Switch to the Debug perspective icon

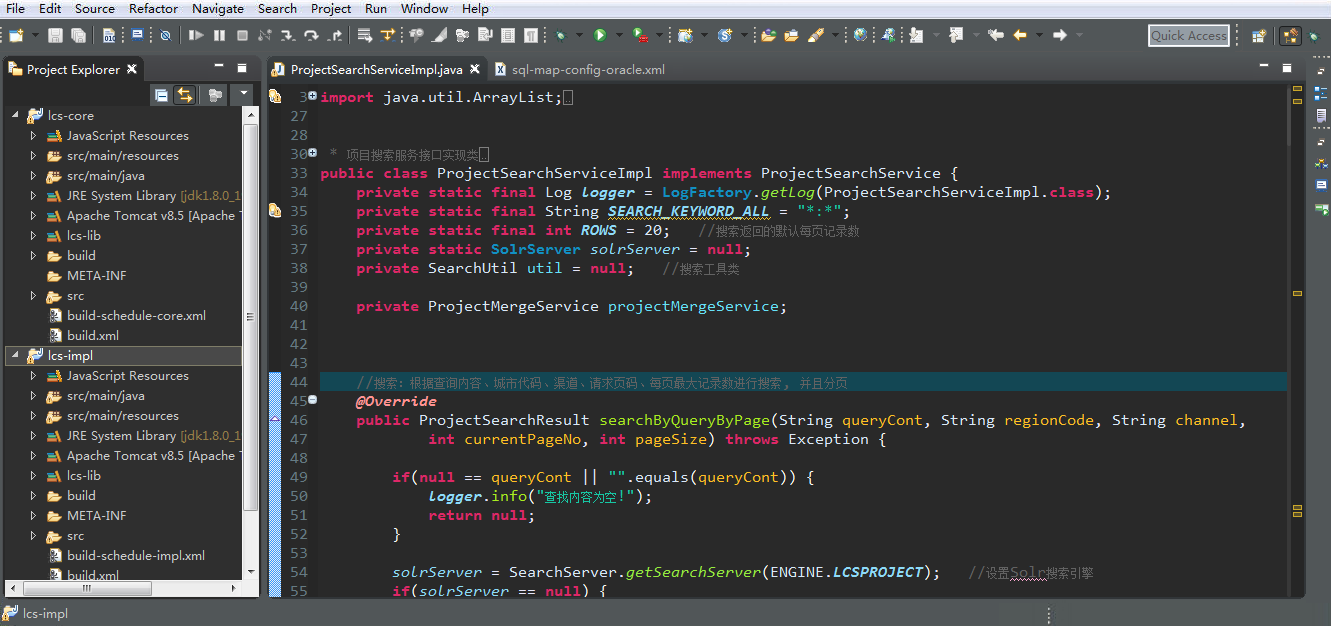1314,36
